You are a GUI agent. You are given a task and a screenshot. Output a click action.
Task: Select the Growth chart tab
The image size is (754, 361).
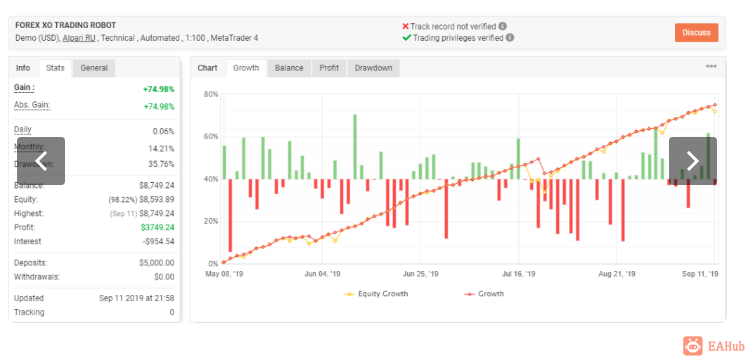[x=246, y=68]
